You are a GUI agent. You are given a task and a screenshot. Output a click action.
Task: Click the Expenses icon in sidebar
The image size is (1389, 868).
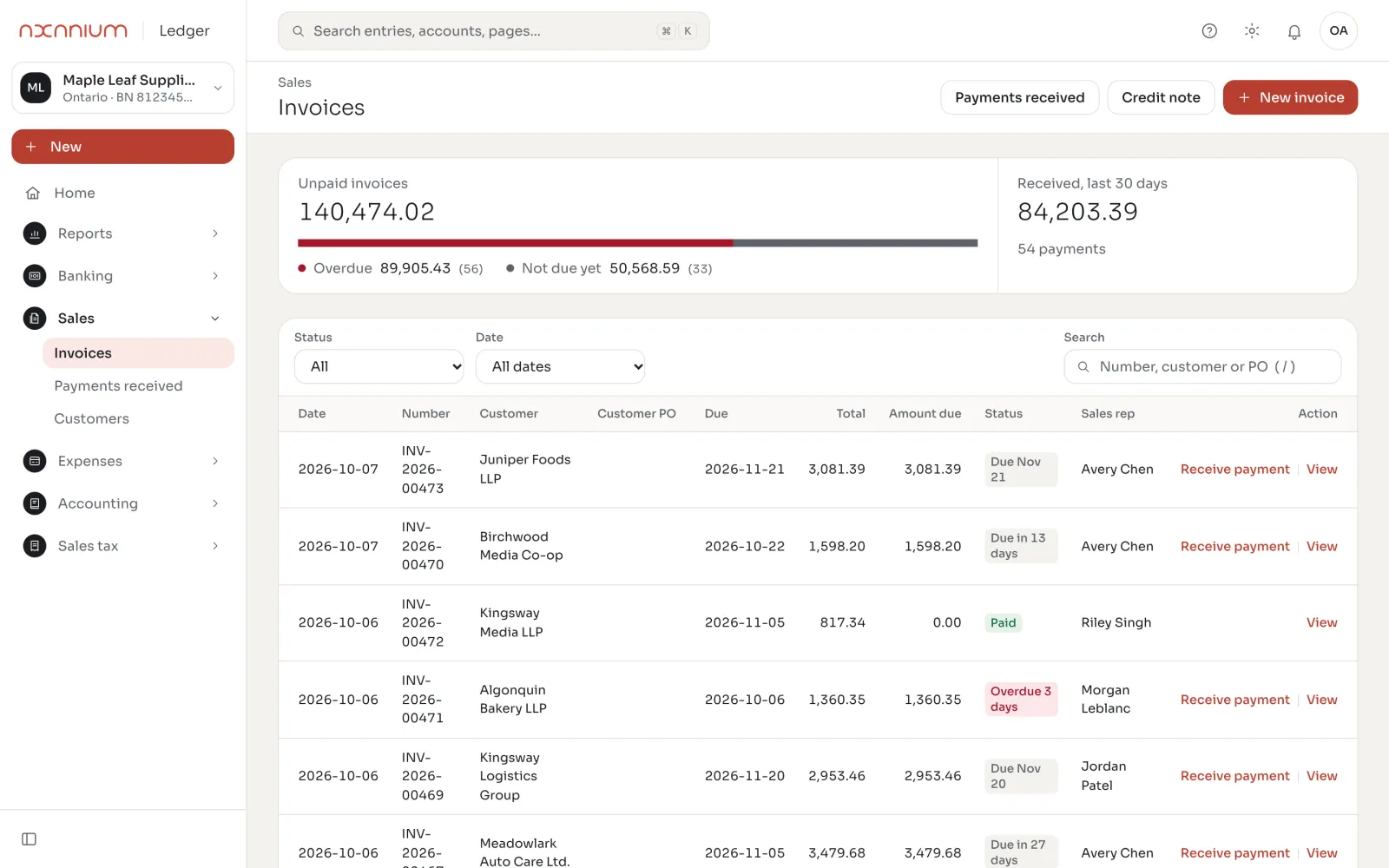pyautogui.click(x=35, y=461)
